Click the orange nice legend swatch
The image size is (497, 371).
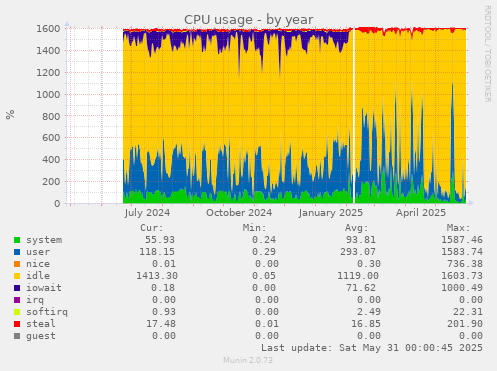17,264
